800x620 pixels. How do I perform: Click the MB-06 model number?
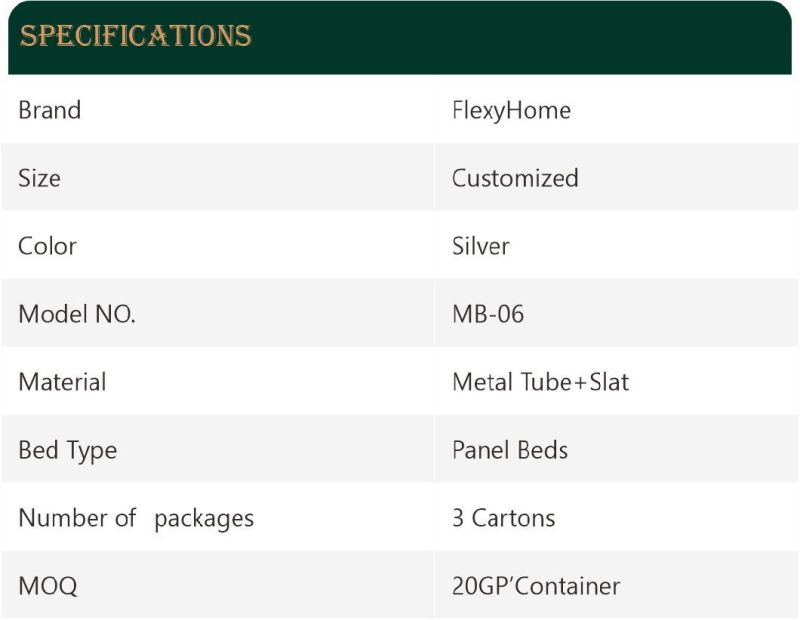coord(488,314)
